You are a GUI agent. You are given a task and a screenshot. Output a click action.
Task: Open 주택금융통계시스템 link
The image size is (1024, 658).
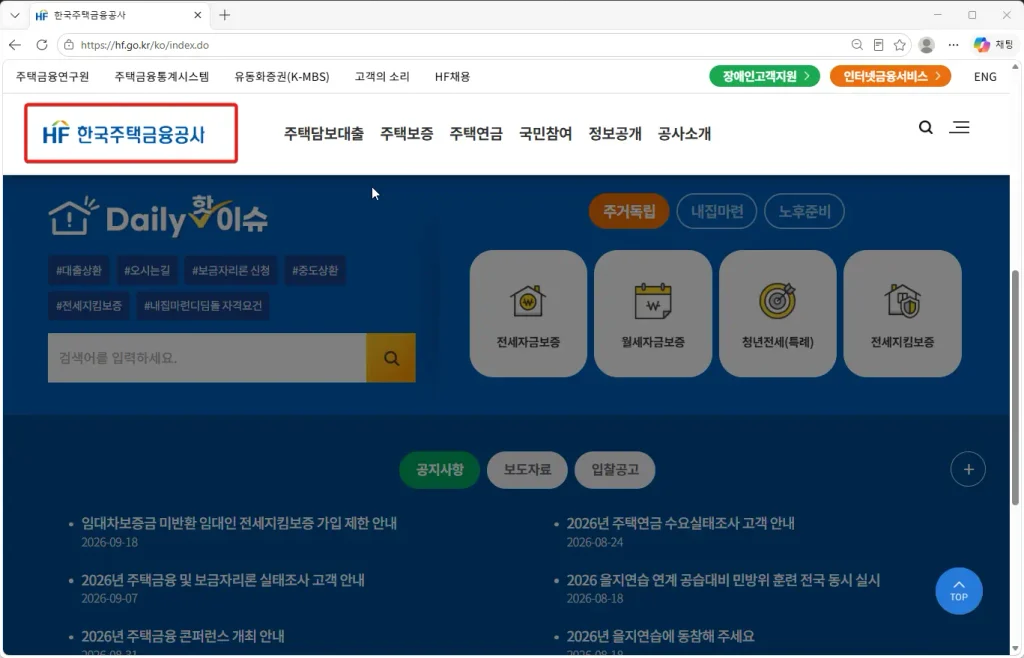162,76
